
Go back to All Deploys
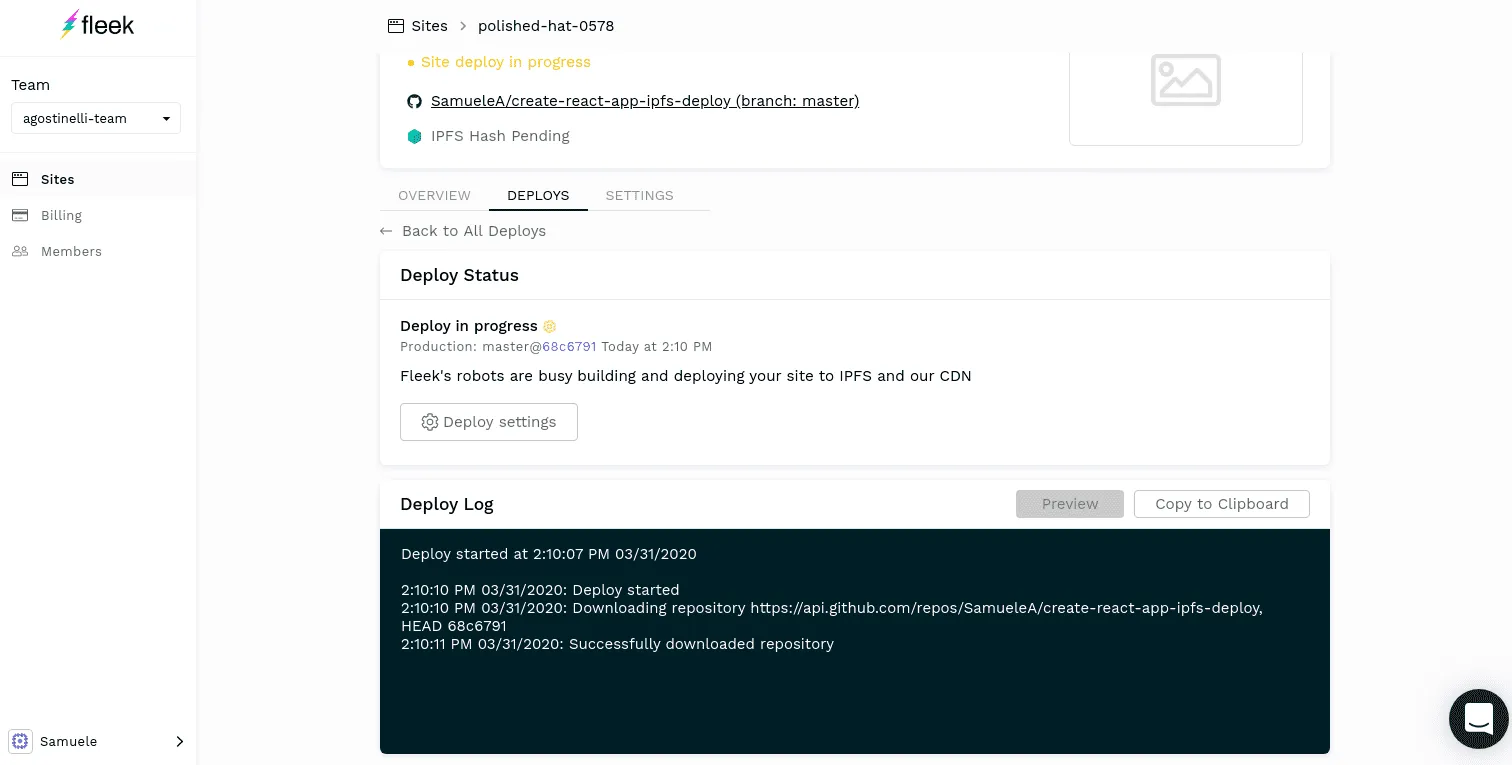[473, 231]
